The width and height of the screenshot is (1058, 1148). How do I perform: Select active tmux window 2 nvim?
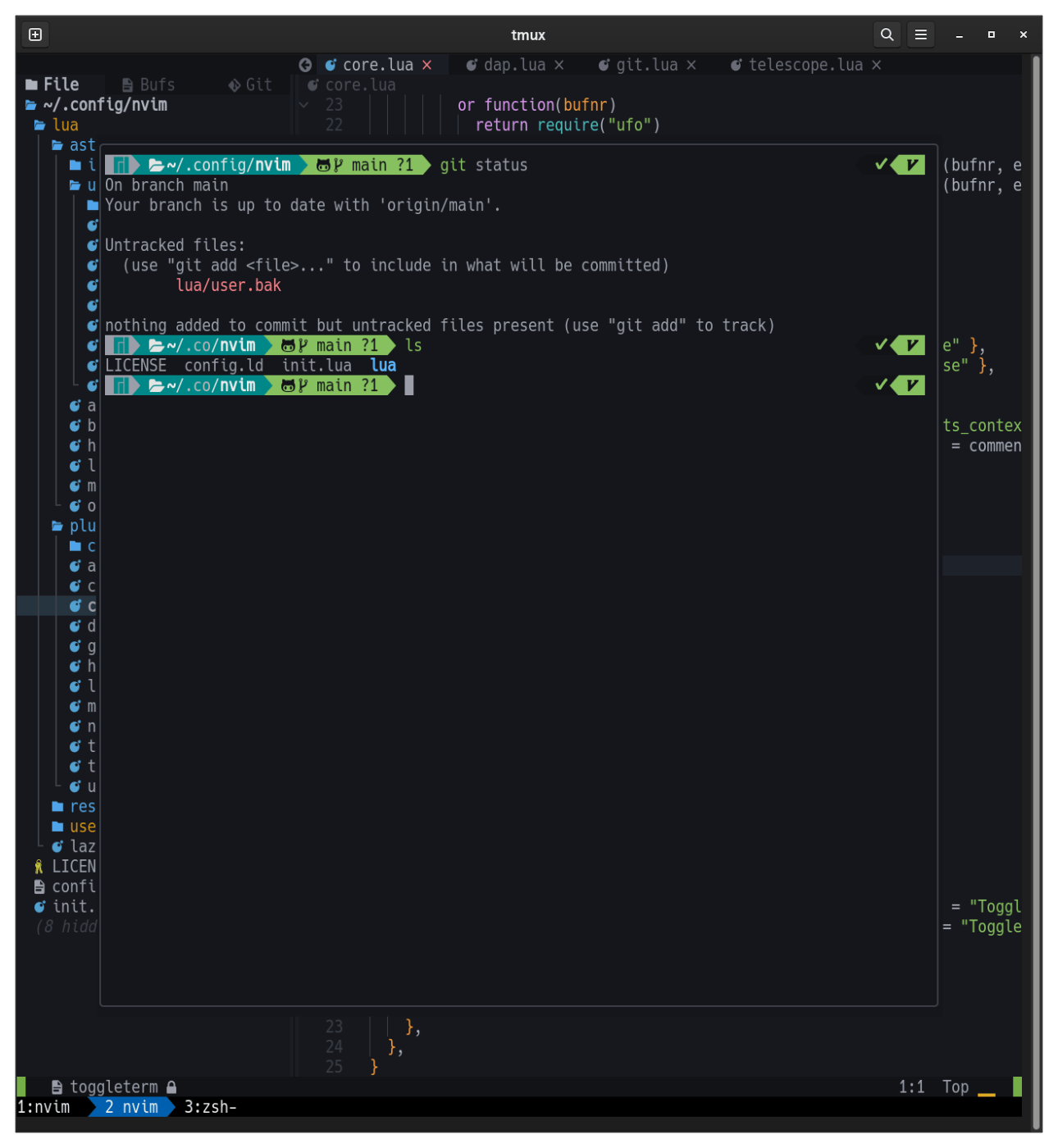point(131,1107)
